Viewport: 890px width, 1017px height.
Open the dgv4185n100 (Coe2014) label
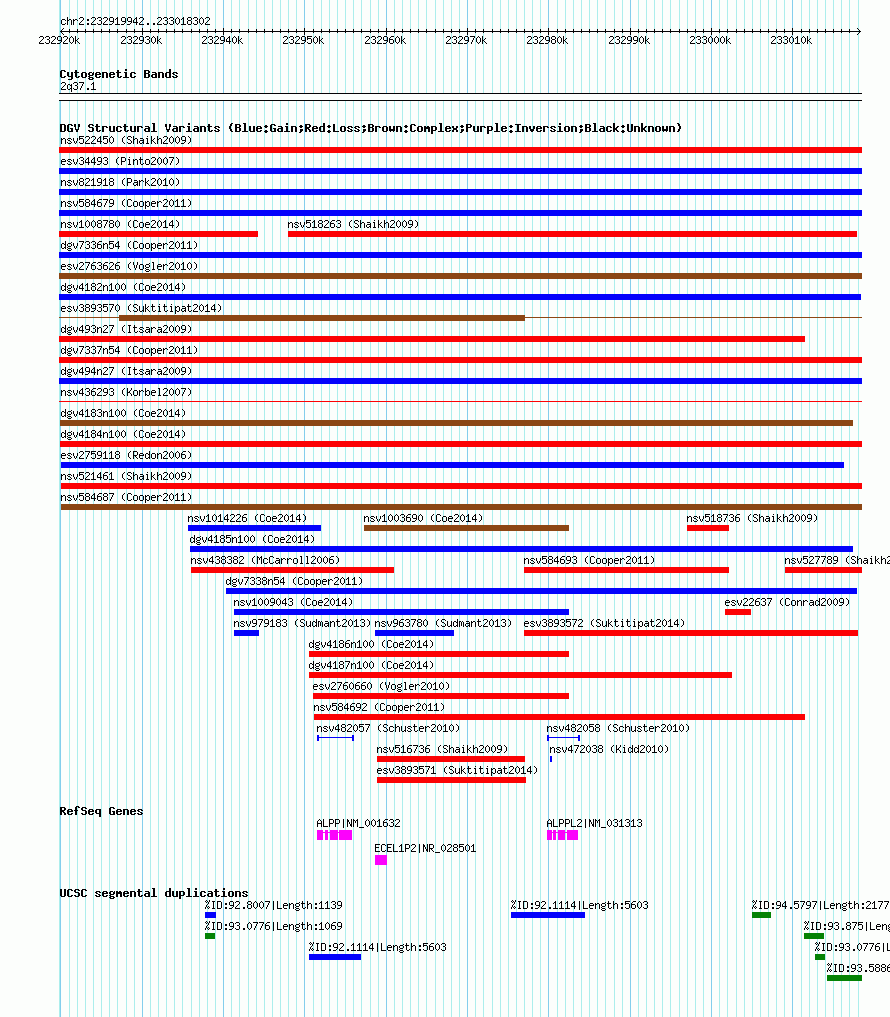coord(252,539)
